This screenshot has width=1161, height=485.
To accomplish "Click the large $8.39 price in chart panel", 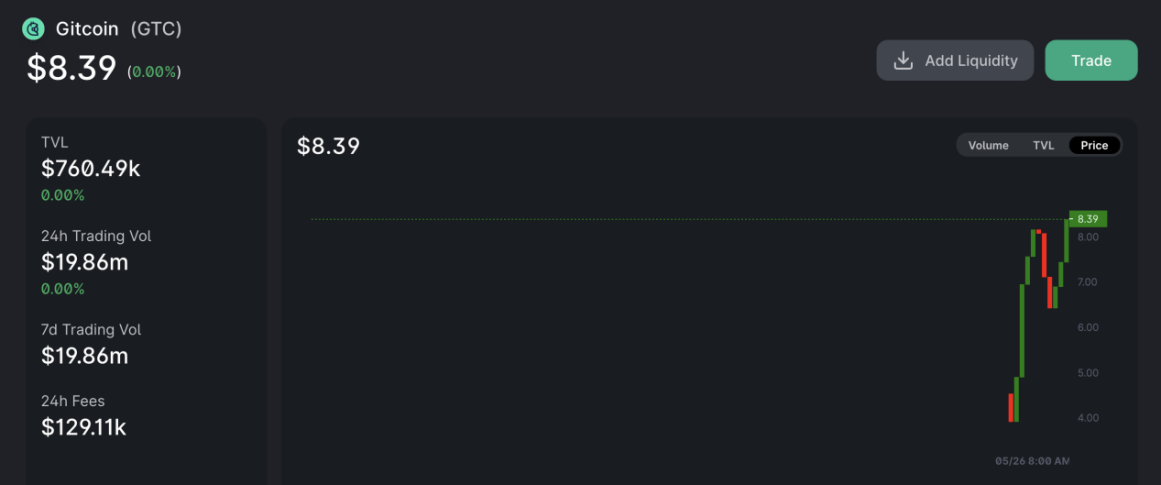I will point(328,146).
